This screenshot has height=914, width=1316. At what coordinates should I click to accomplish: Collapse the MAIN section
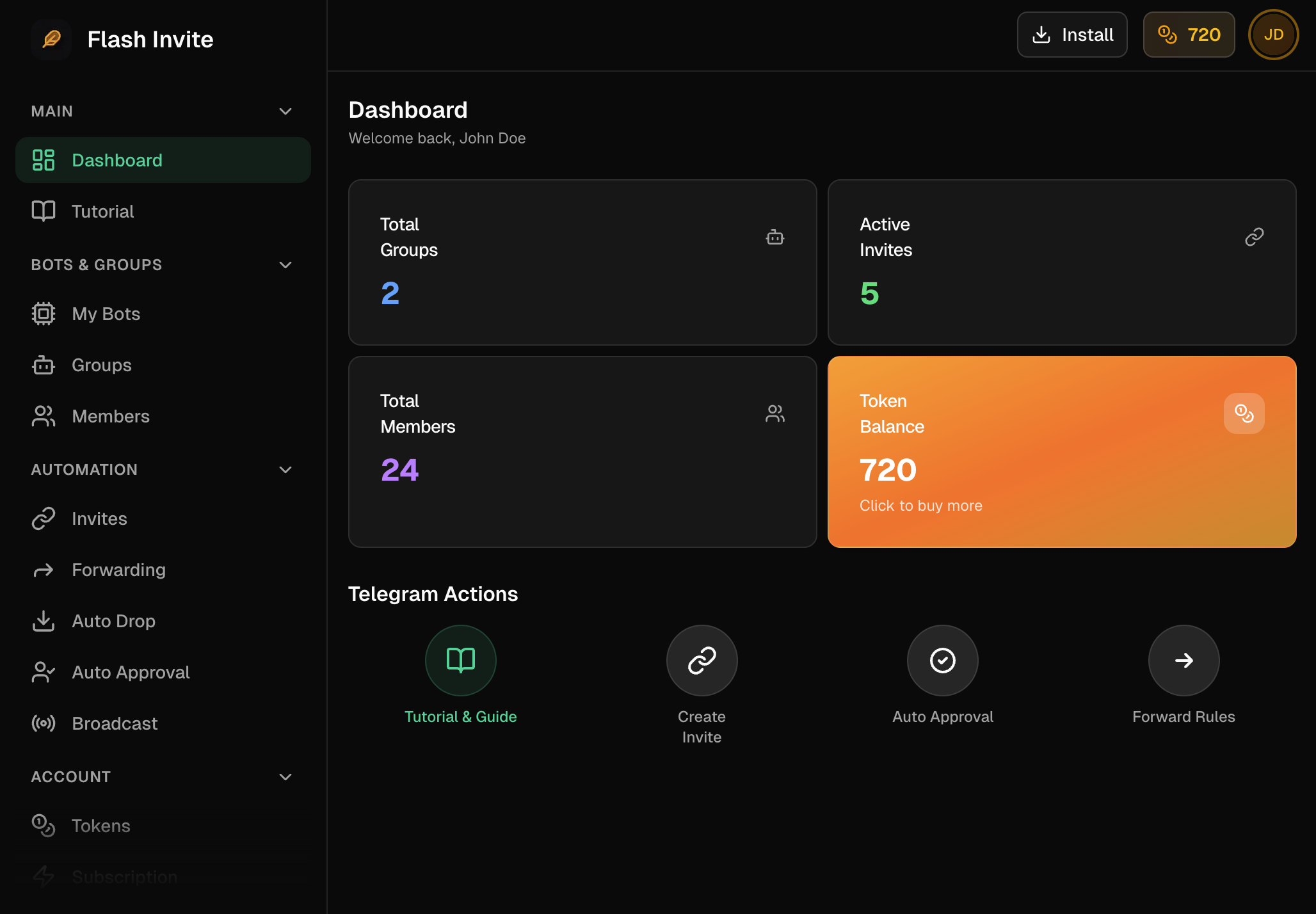point(285,111)
